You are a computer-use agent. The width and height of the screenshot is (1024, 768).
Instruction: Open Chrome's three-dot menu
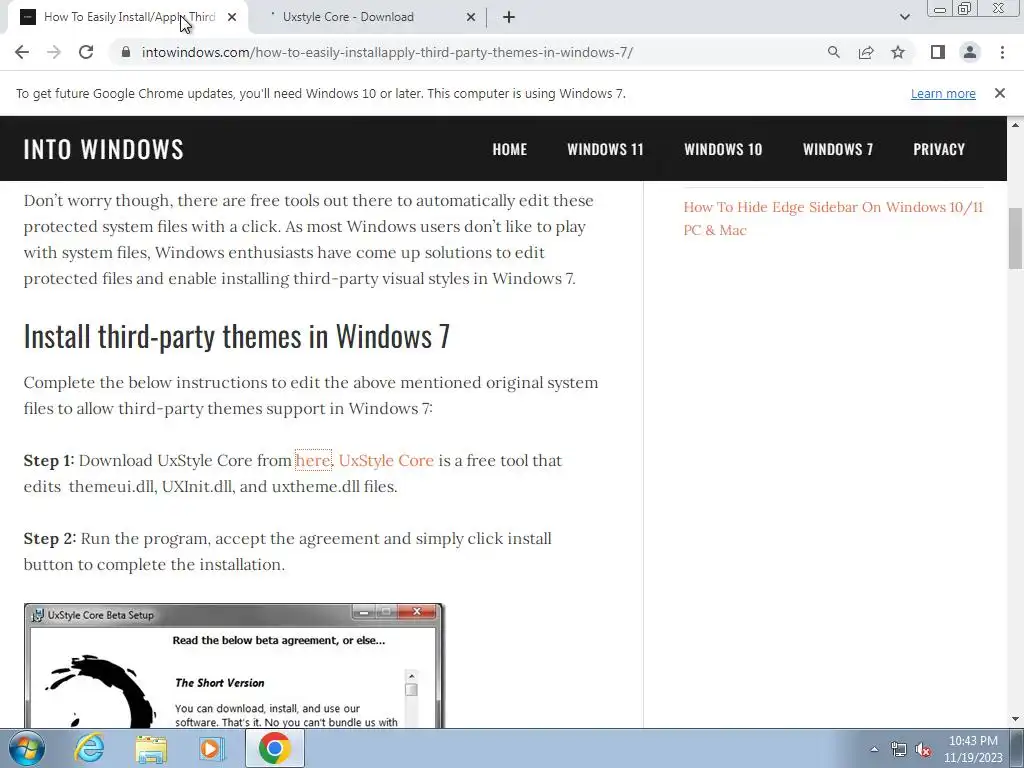point(1002,52)
